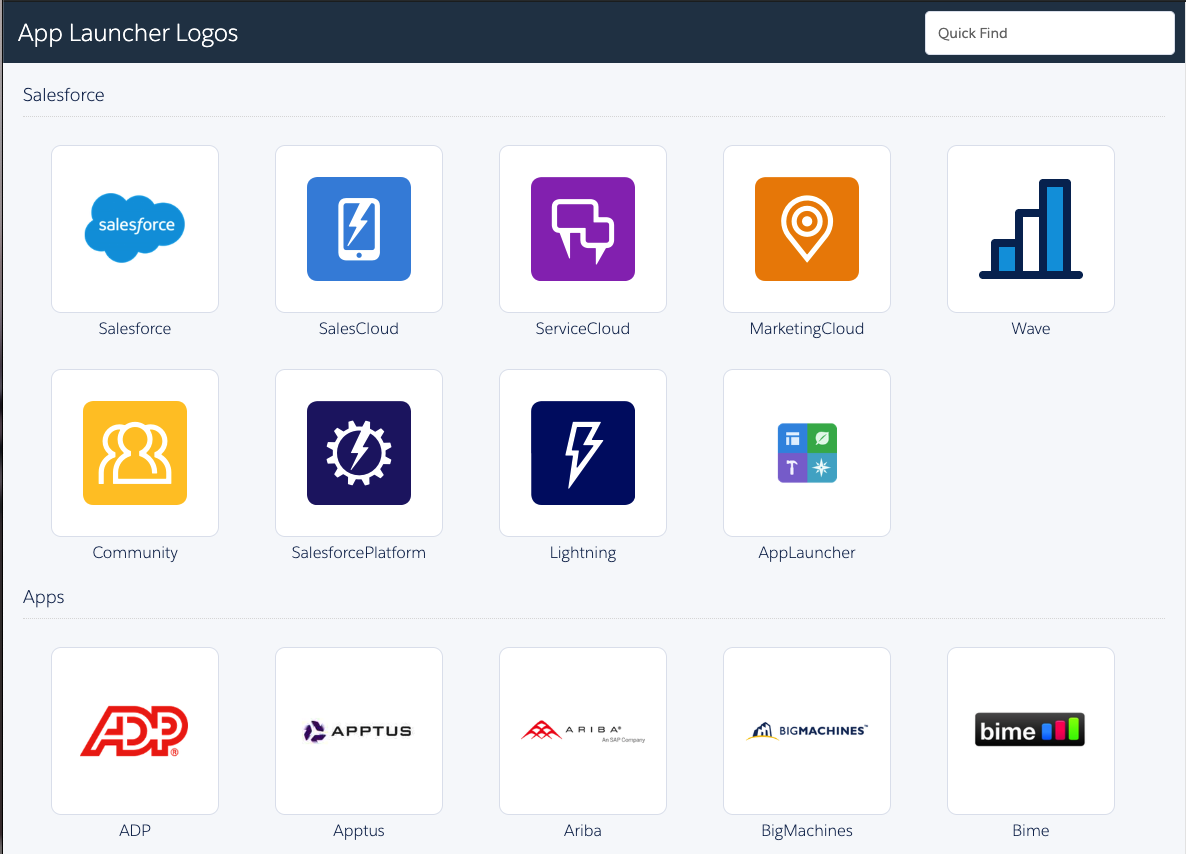Click the 'Bime' caption text
1186x854 pixels.
point(1030,831)
